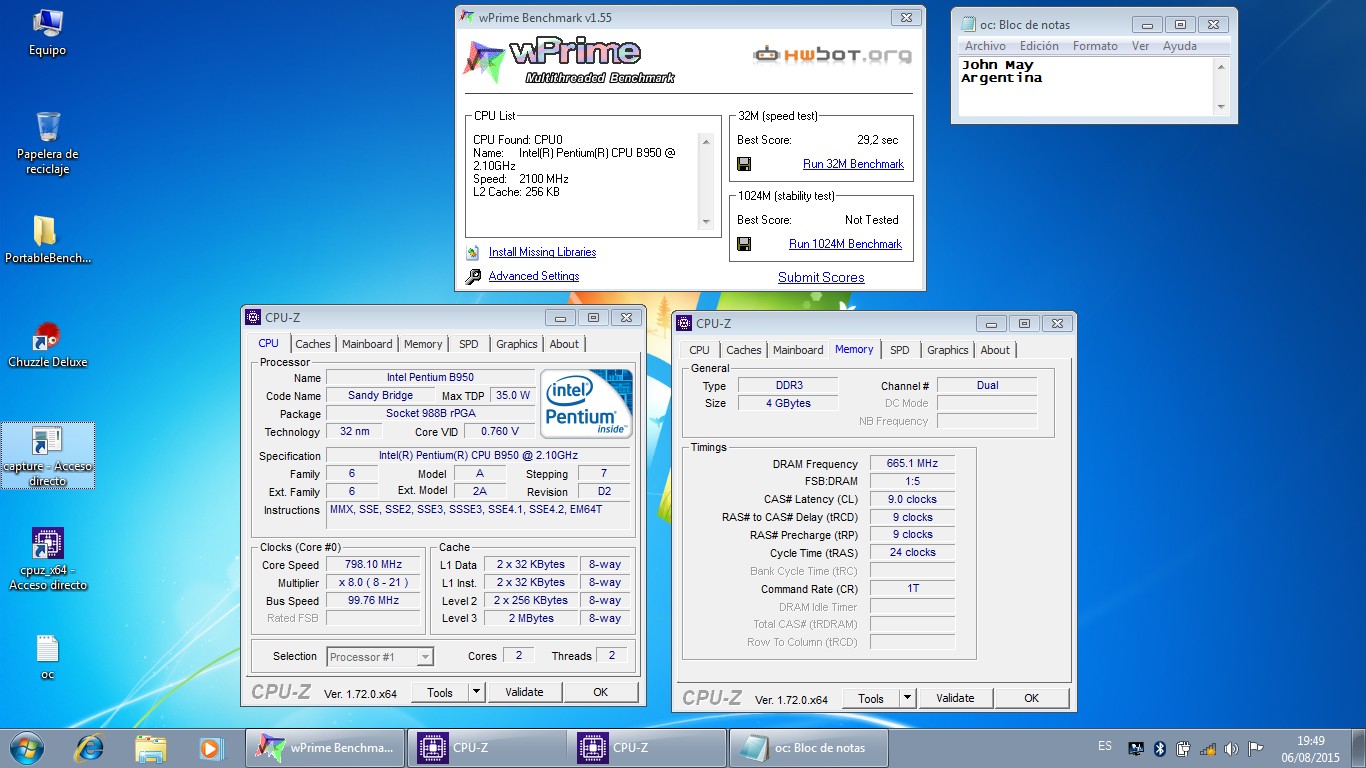Switch to CPU tab in the Memory tab window
The height and width of the screenshot is (768, 1366).
[700, 350]
